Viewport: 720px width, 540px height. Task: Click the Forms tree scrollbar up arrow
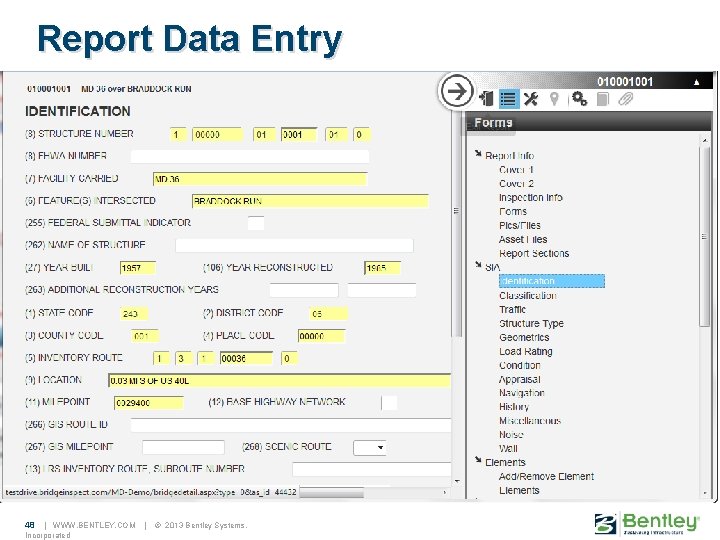click(705, 139)
